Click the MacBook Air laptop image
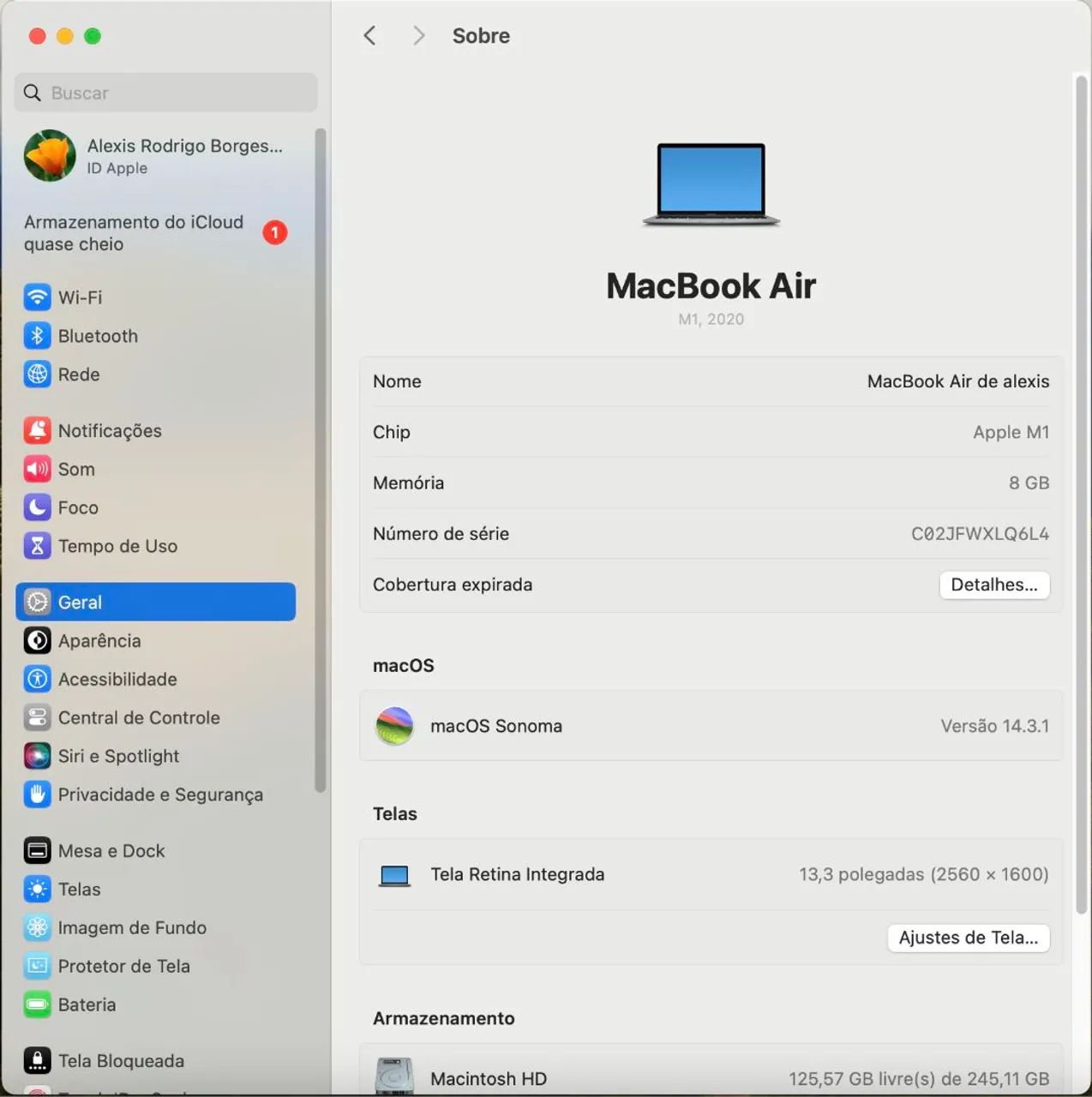The height and width of the screenshot is (1097, 1092). tap(711, 184)
